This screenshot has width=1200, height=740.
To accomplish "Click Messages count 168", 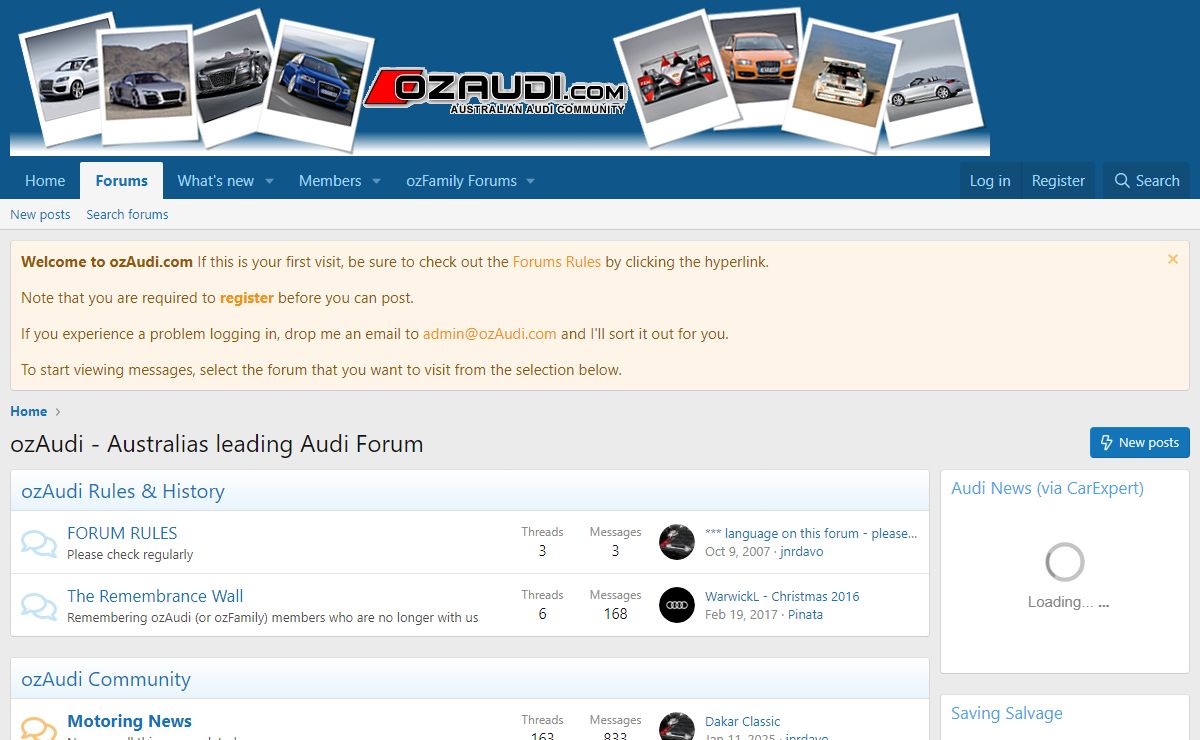I will (x=615, y=614).
